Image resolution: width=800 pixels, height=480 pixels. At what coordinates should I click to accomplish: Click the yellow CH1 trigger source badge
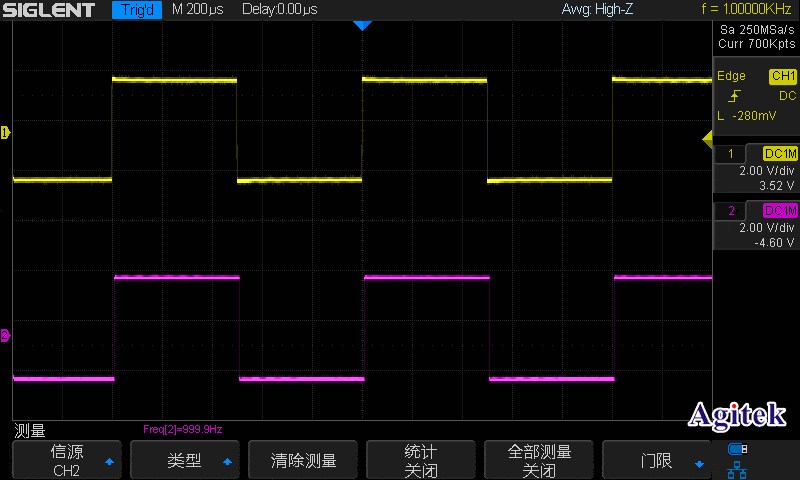point(783,77)
